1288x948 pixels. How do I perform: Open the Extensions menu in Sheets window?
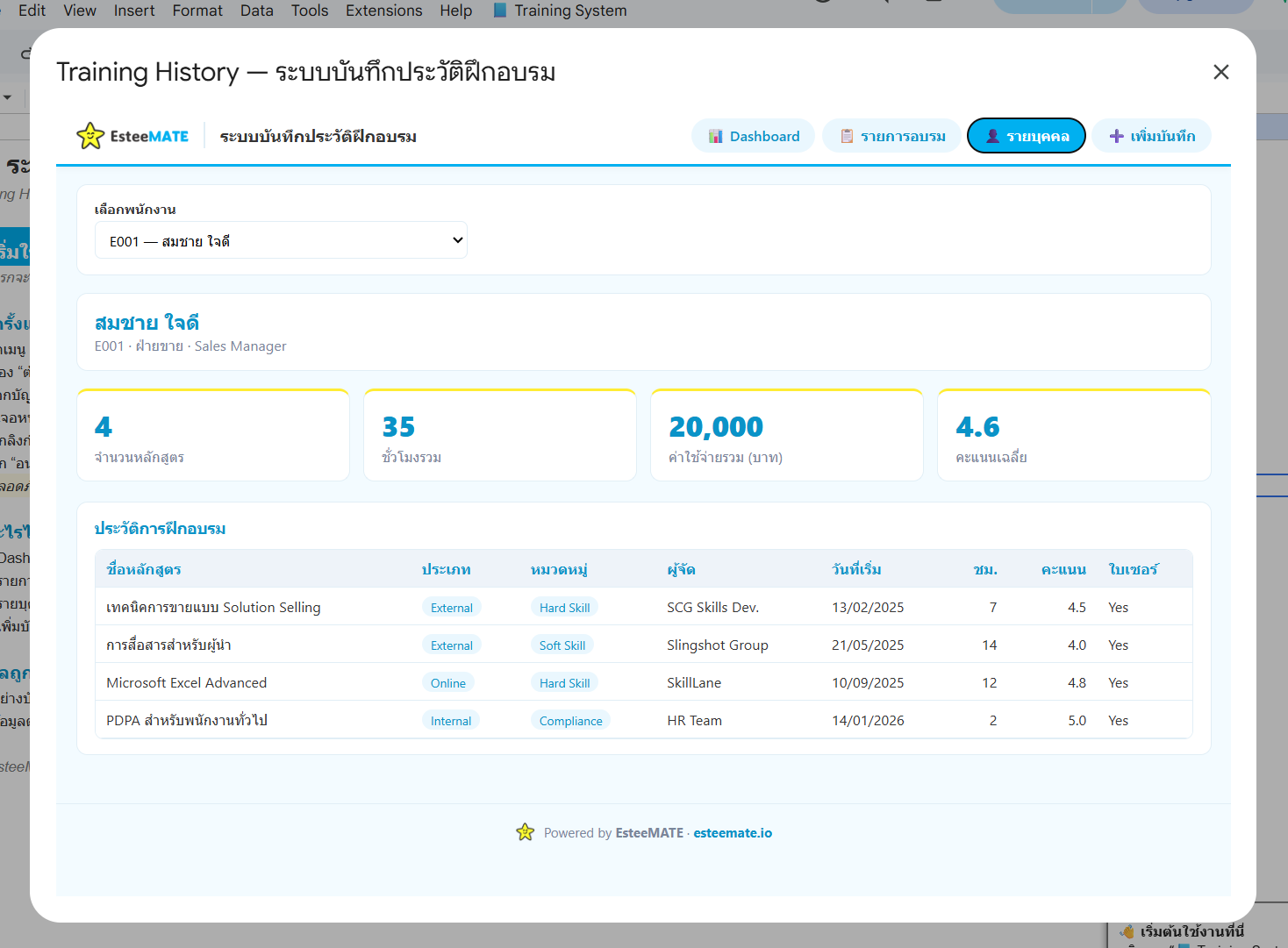(x=383, y=11)
